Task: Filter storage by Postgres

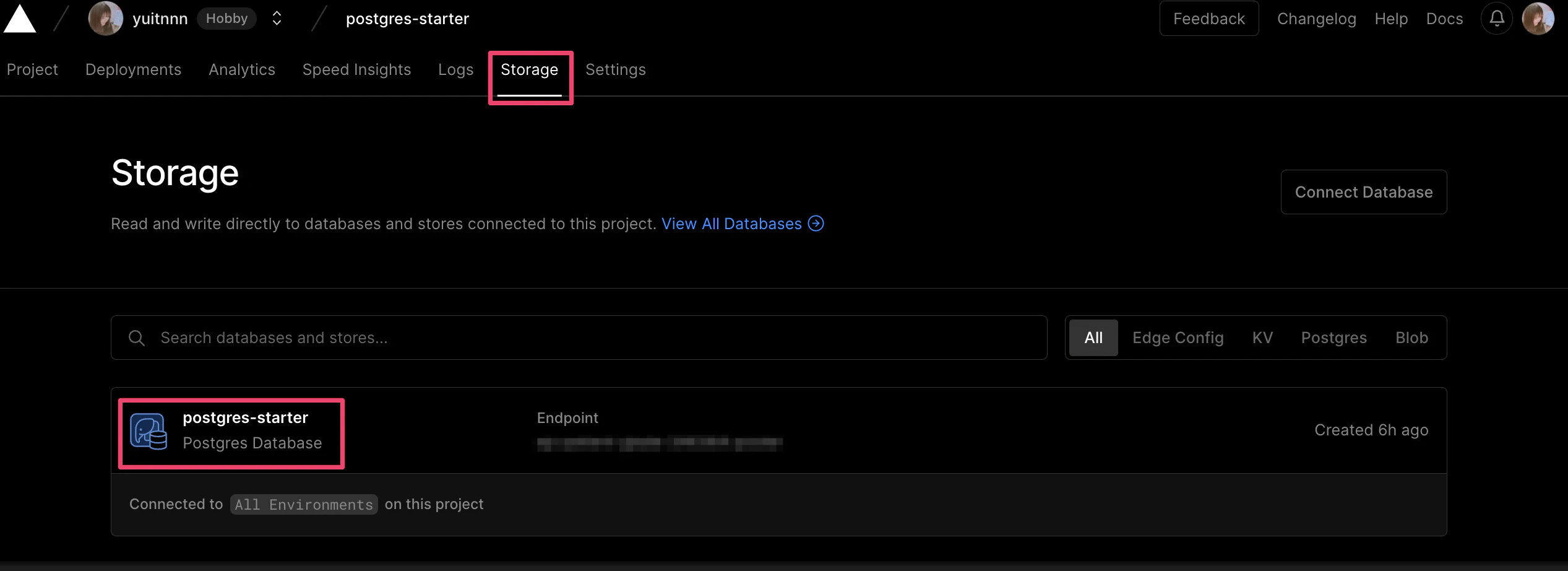Action: 1334,338
